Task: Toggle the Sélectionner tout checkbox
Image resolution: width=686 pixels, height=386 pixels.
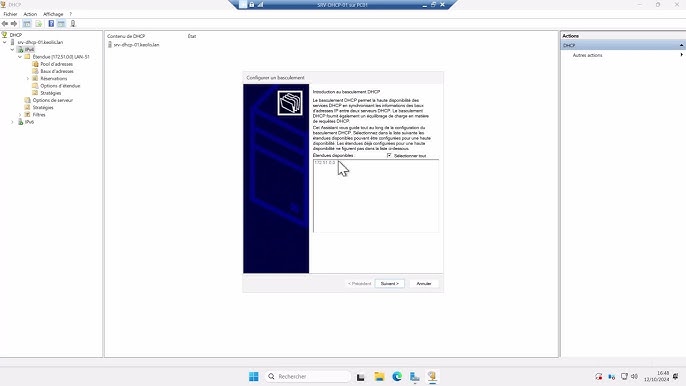Action: coord(389,155)
